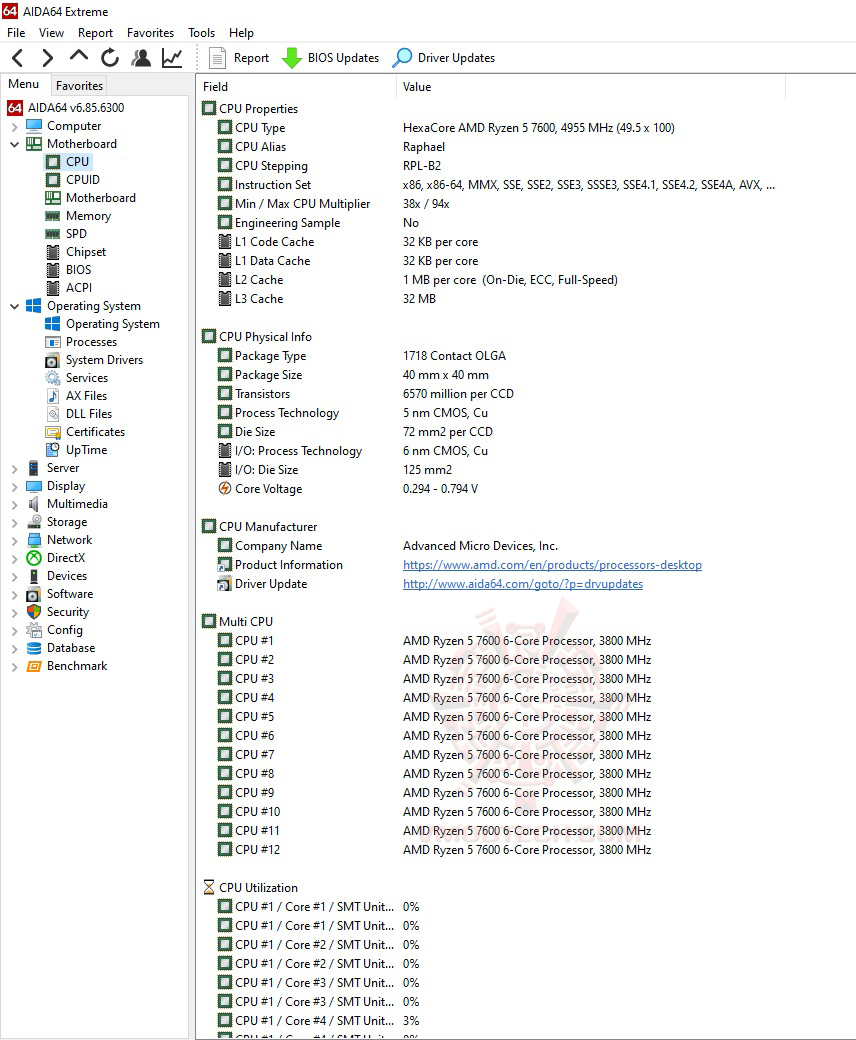This screenshot has height=1040, width=856.
Task: Open the graph chart icon in toolbar
Action: pos(172,58)
